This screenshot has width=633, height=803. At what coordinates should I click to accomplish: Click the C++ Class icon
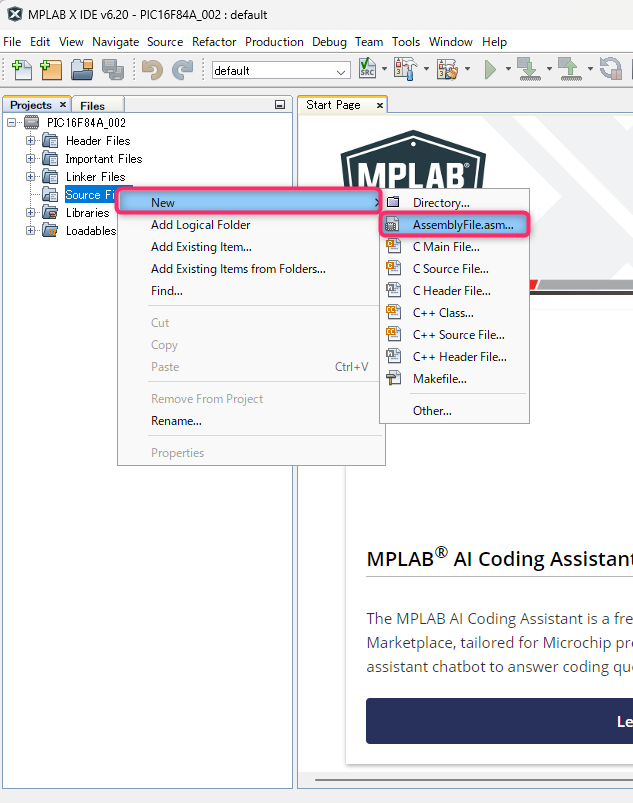pyautogui.click(x=393, y=312)
